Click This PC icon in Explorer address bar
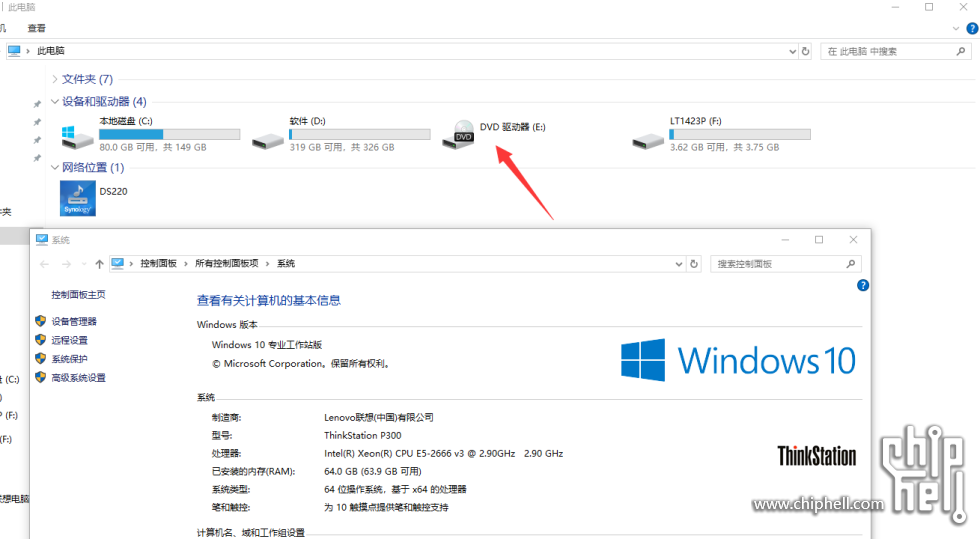The height and width of the screenshot is (539, 980). coord(14,51)
